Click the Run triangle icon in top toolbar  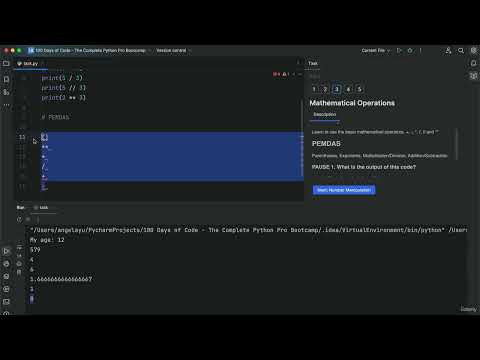pyautogui.click(x=399, y=50)
